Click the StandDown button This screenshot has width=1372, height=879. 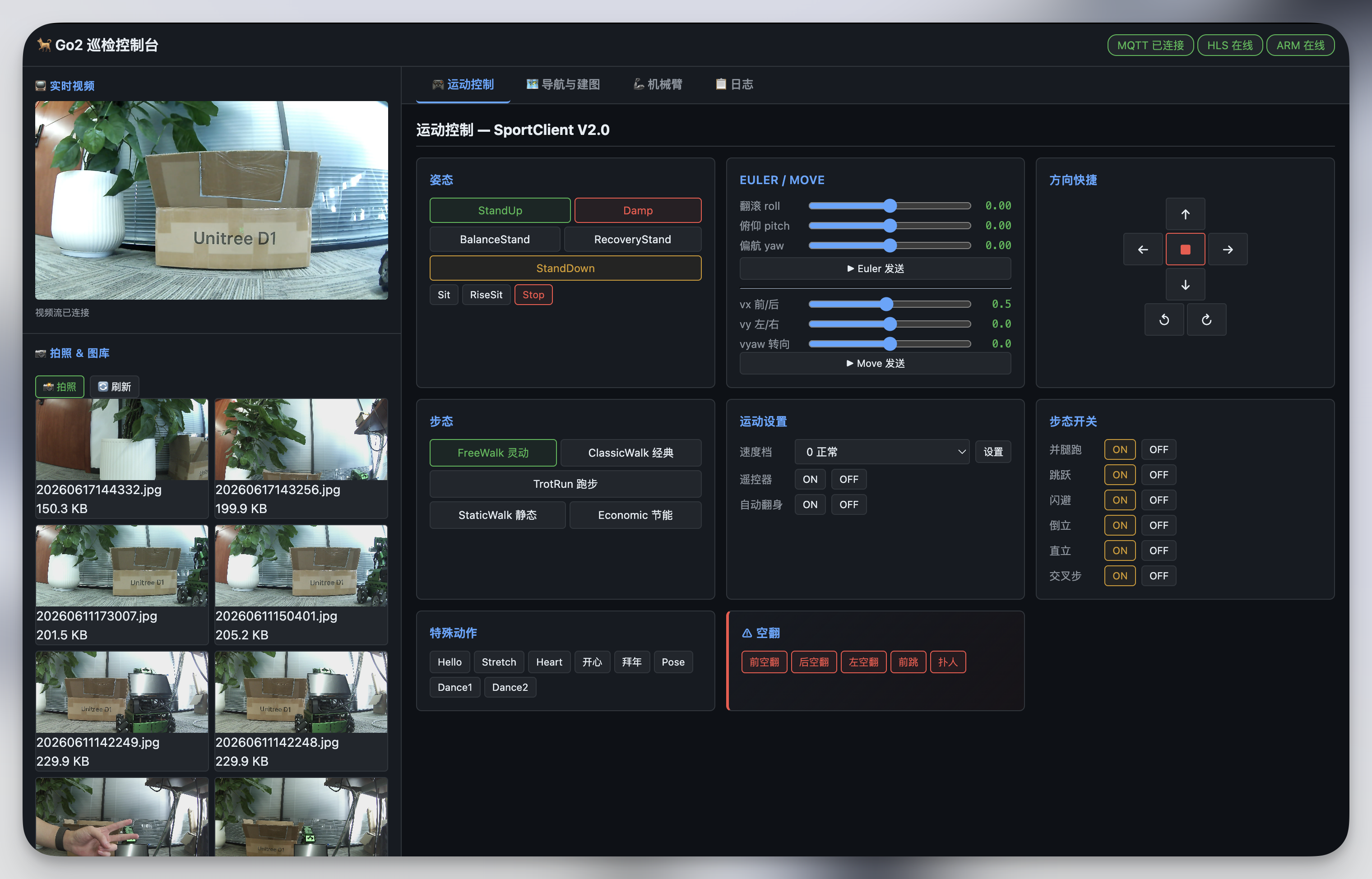(565, 268)
